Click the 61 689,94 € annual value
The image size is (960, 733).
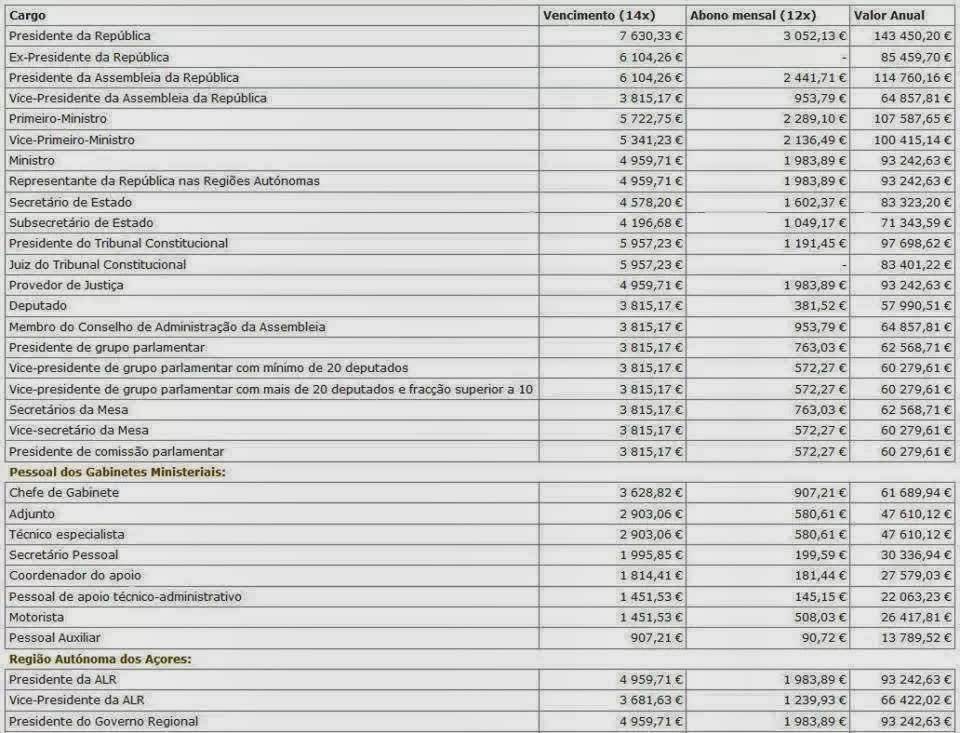tap(916, 493)
